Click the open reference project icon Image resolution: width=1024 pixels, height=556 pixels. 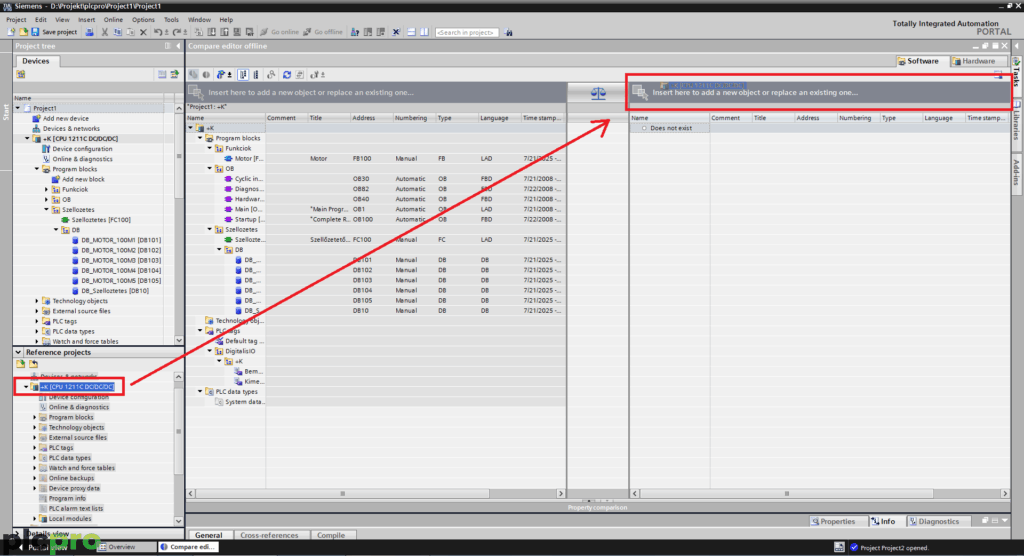point(21,364)
